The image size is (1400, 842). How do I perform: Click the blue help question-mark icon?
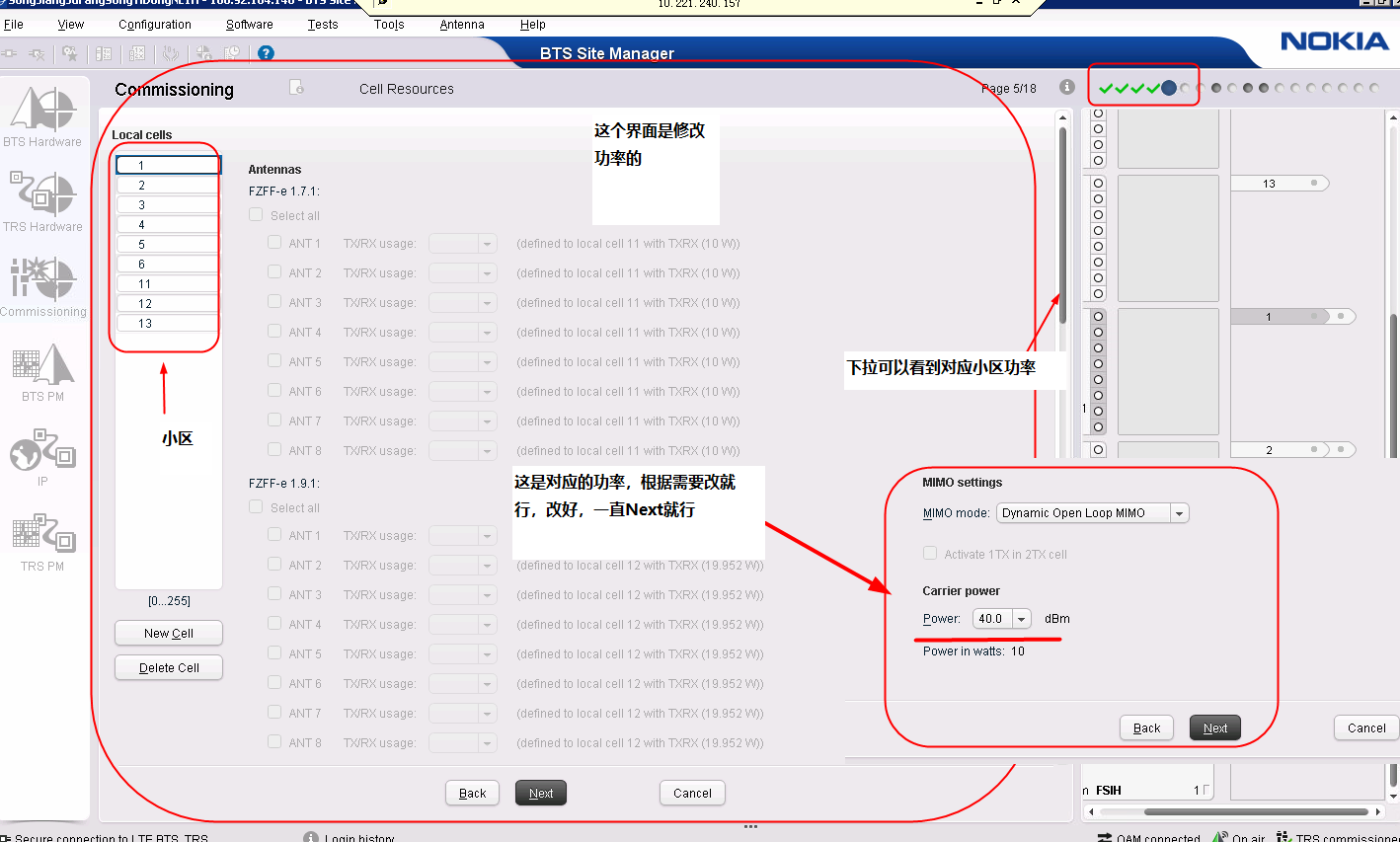tap(266, 53)
